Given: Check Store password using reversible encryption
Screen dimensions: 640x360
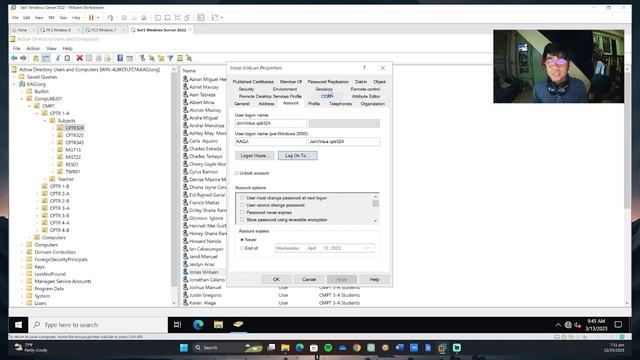Looking at the screenshot, I should (242, 220).
